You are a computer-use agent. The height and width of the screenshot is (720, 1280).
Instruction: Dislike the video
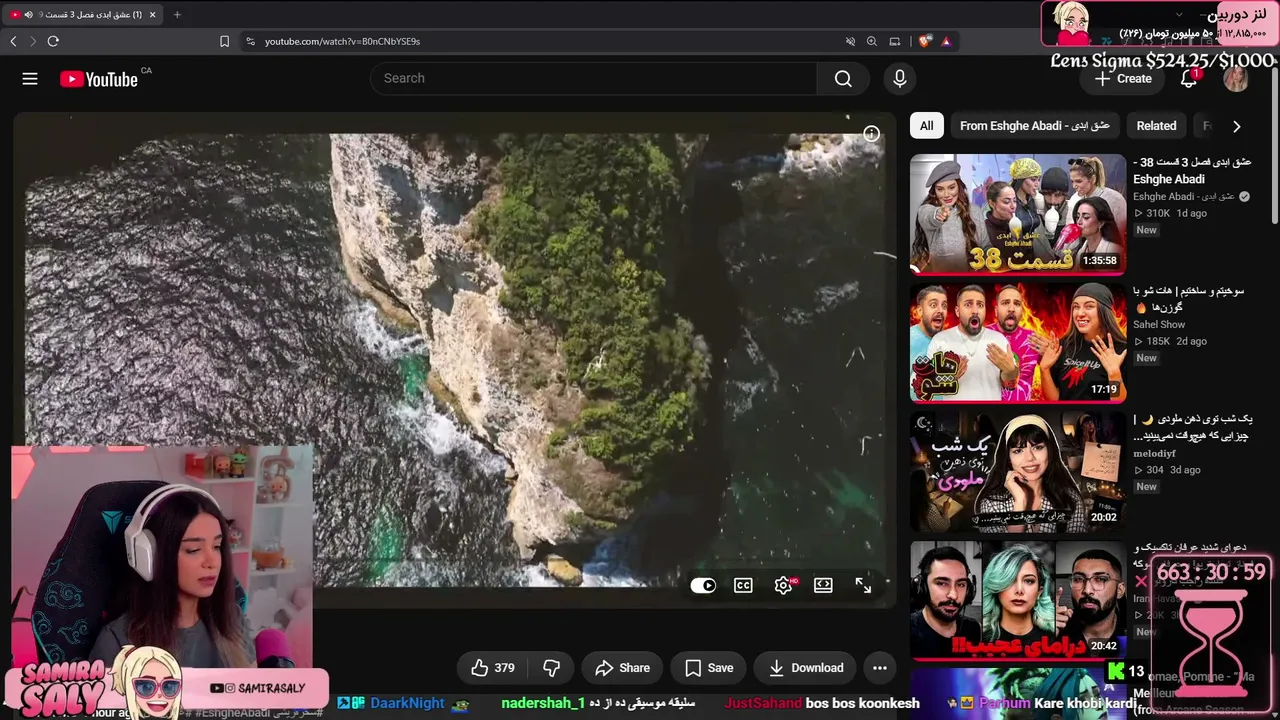pos(551,668)
